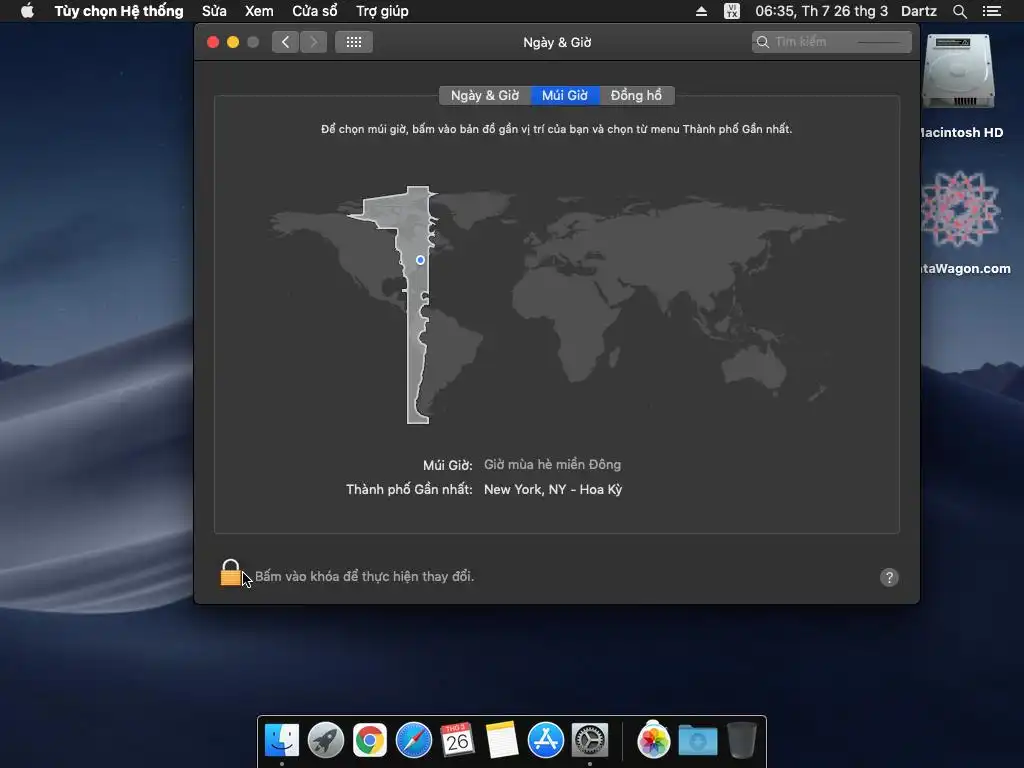
Task: Click the 'Thành phố Gần nhất:' label
Action: (409, 489)
